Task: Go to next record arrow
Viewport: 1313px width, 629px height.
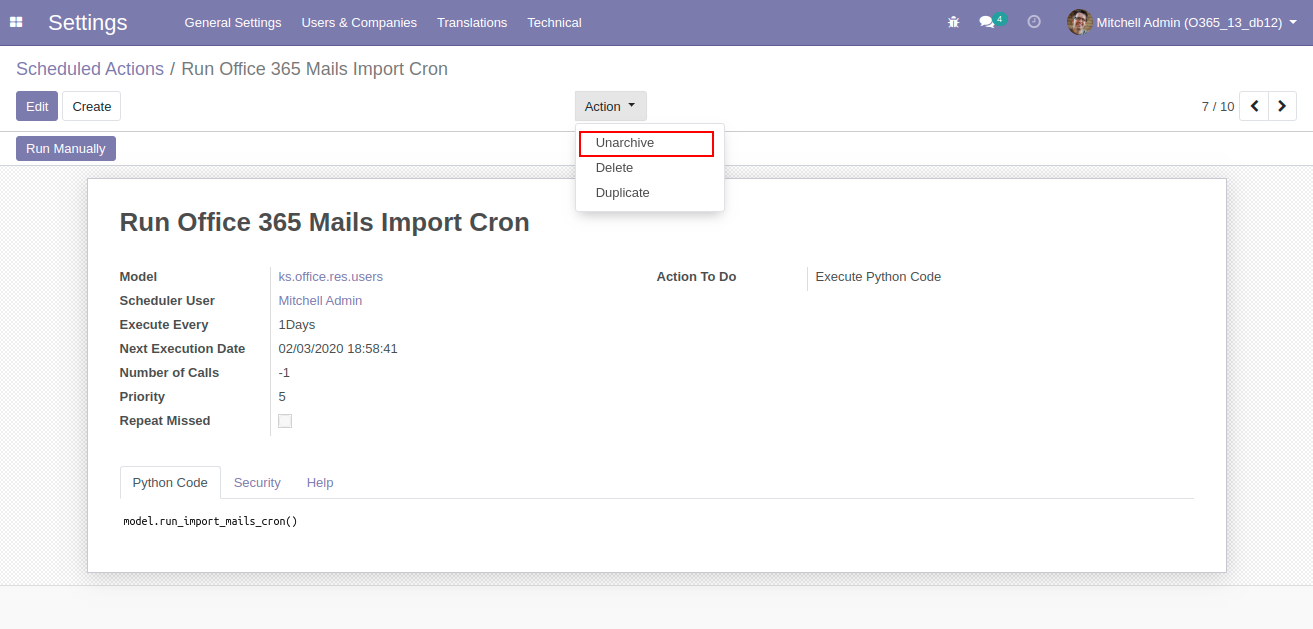Action: [1282, 106]
